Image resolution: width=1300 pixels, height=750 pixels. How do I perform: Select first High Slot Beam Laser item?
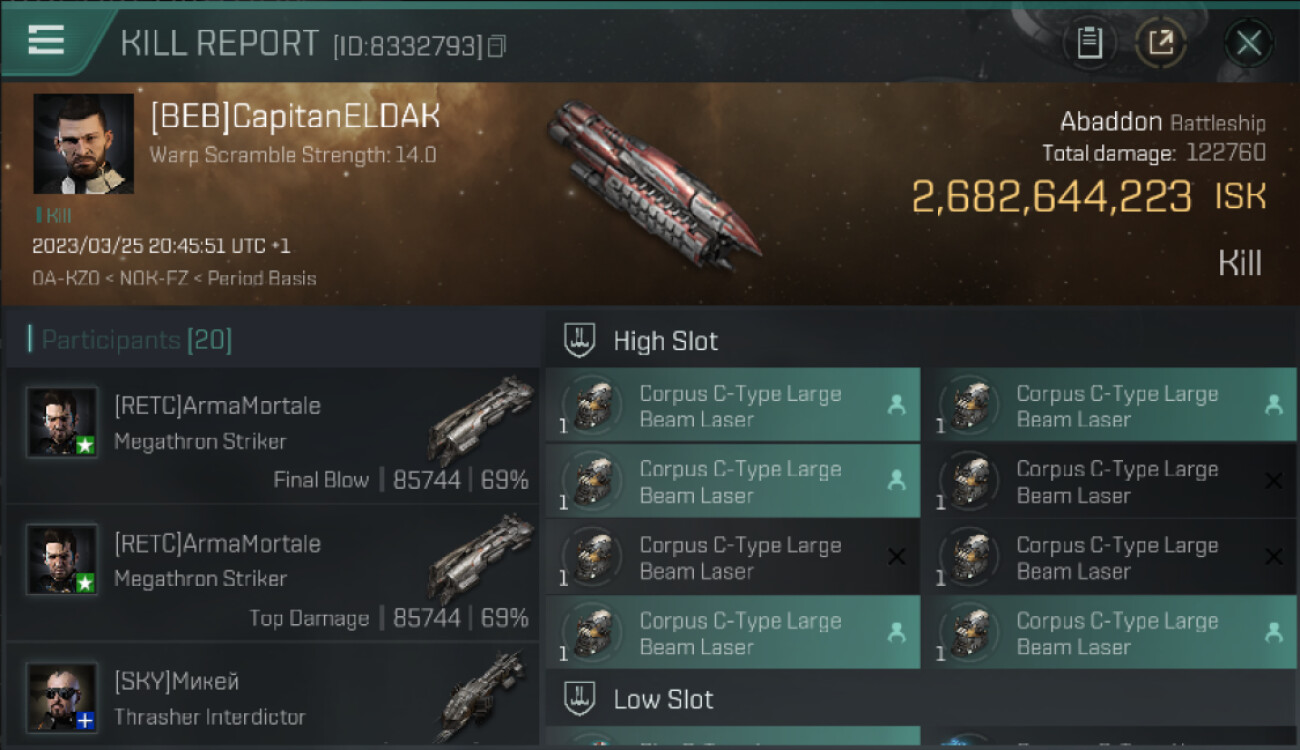pyautogui.click(x=733, y=406)
